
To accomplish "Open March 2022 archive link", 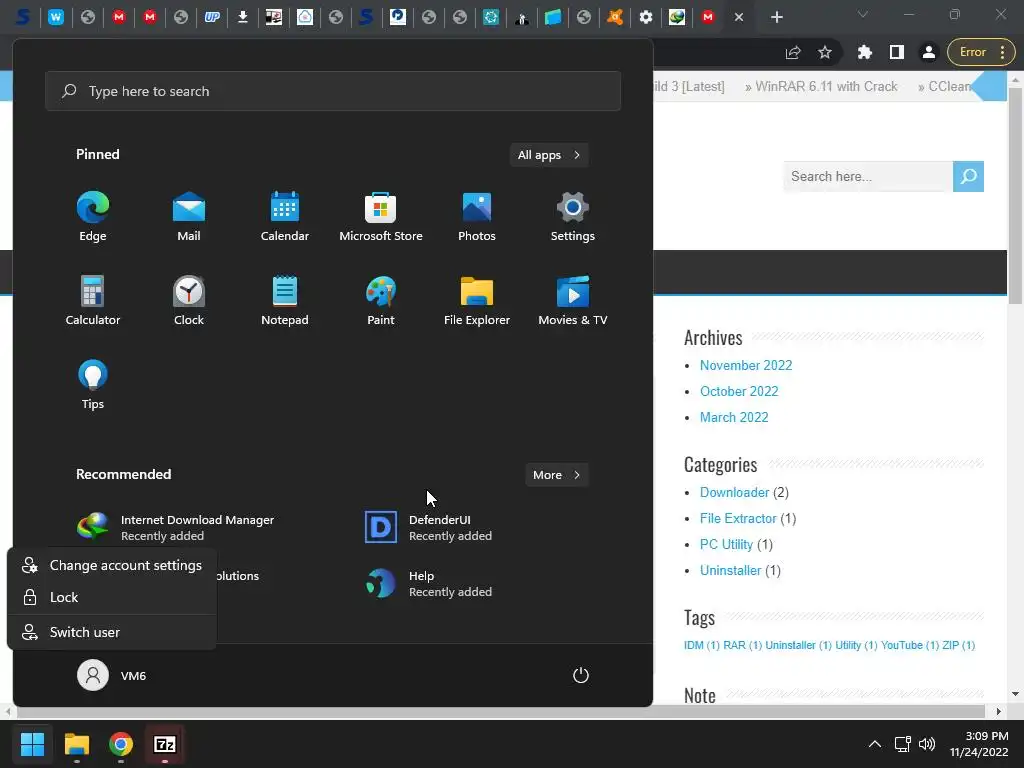I will pyautogui.click(x=734, y=417).
